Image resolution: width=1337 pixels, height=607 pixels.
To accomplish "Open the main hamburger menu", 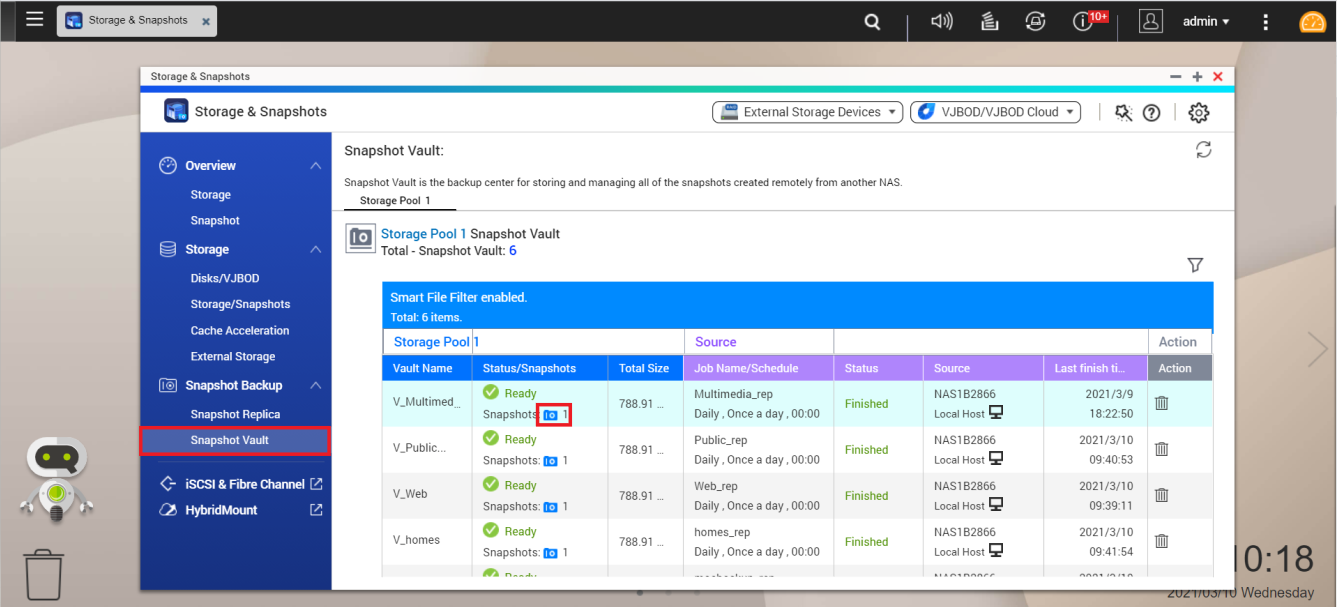I will coord(35,19).
